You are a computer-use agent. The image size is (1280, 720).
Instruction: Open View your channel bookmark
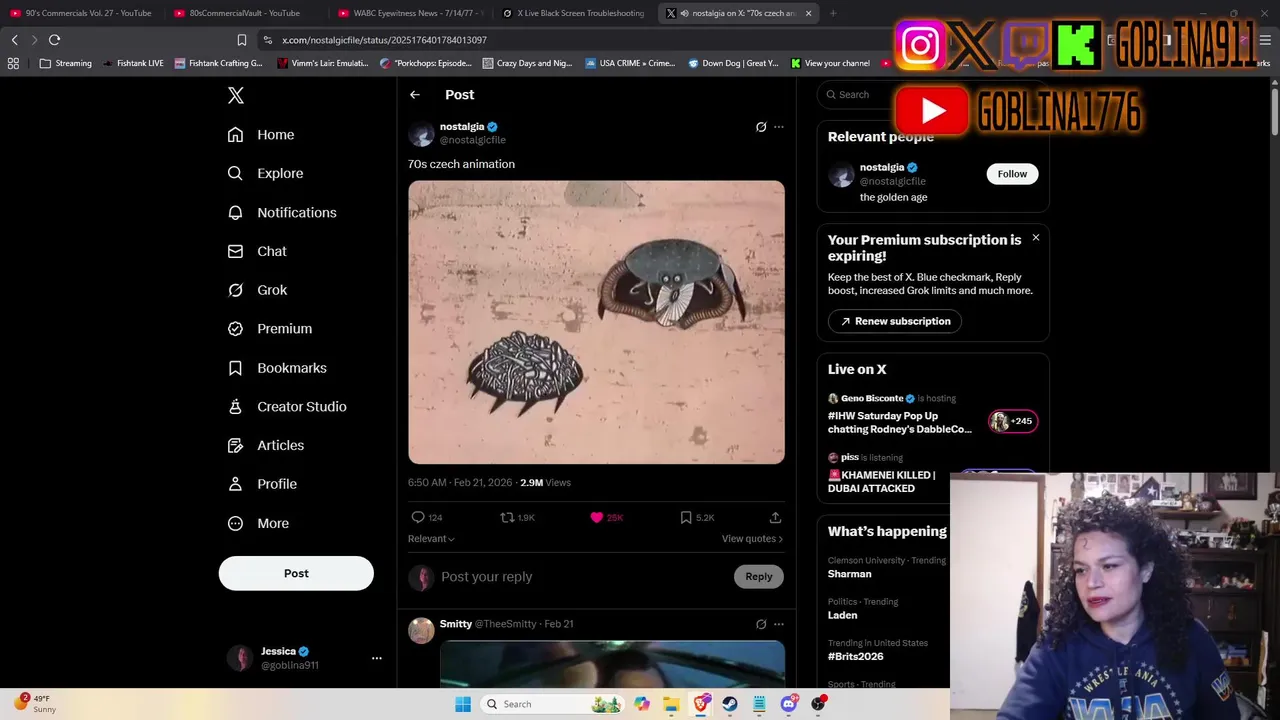tap(830, 63)
